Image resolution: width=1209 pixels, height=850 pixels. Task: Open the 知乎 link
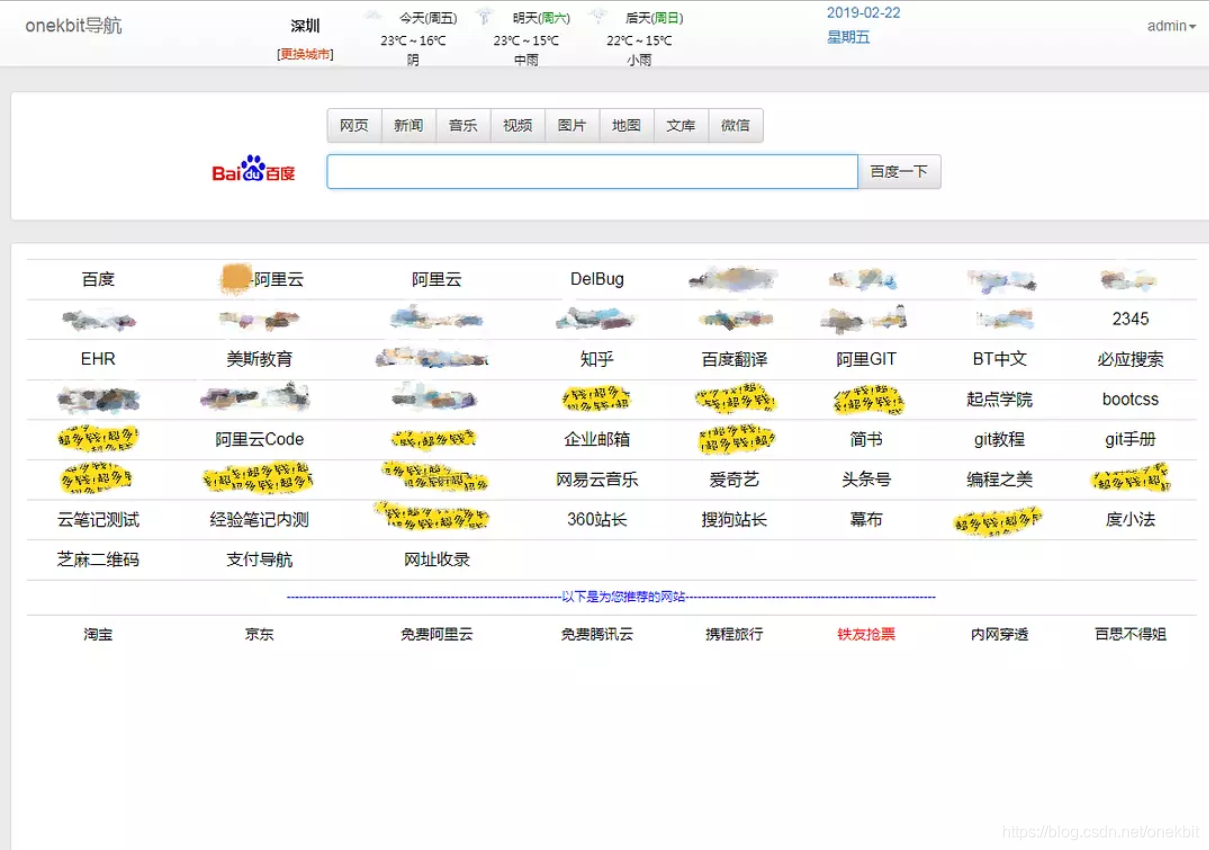click(x=597, y=359)
